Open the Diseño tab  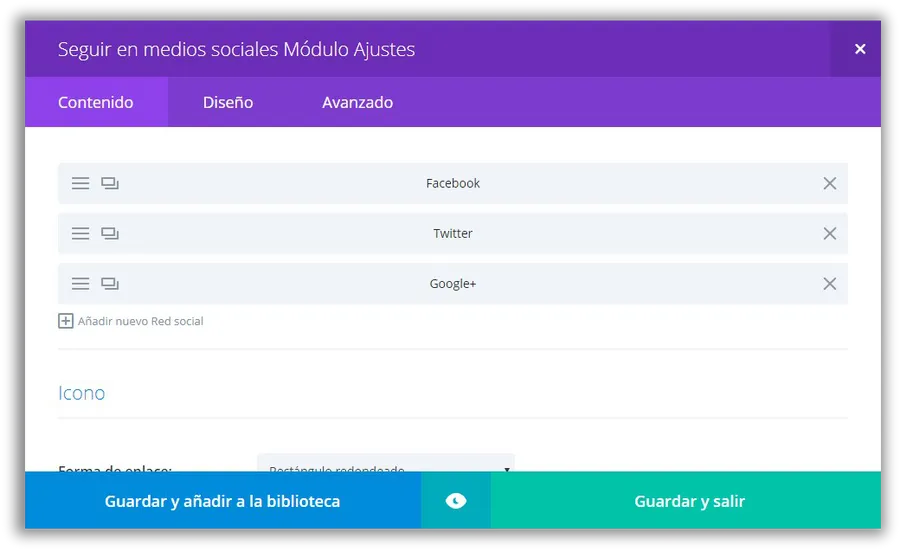point(228,102)
